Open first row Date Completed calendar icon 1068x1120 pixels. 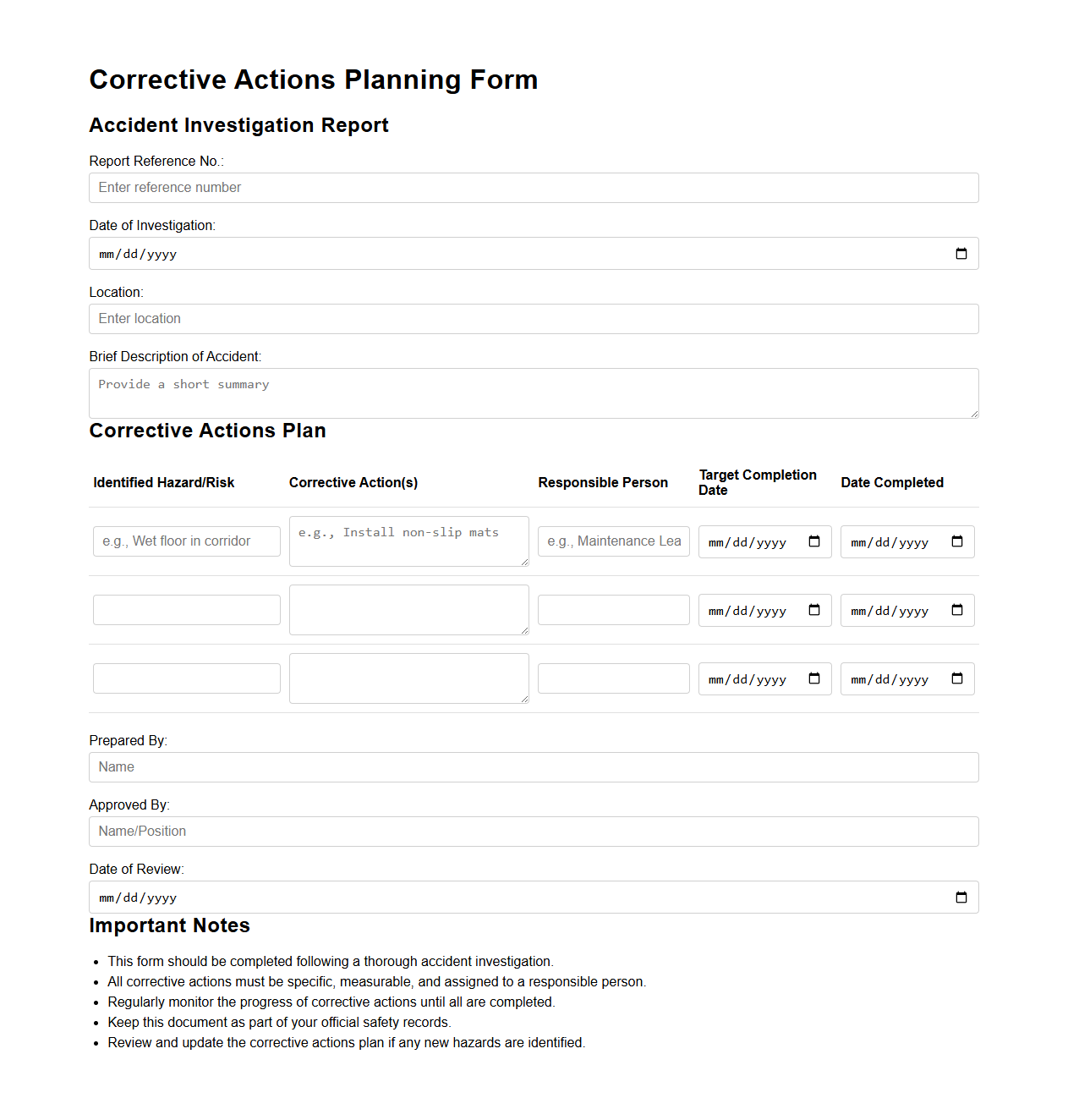pos(957,542)
